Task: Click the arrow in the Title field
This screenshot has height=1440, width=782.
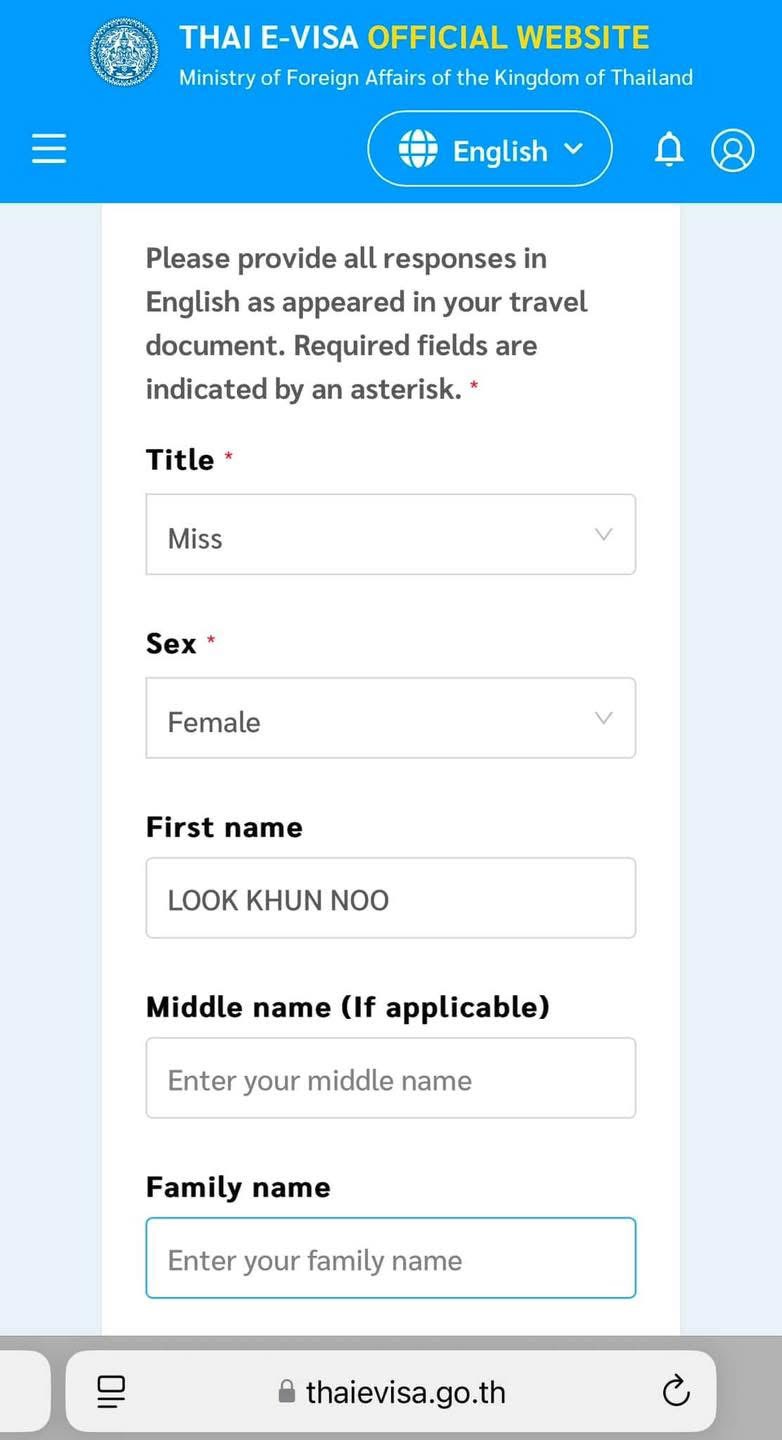Action: tap(603, 535)
